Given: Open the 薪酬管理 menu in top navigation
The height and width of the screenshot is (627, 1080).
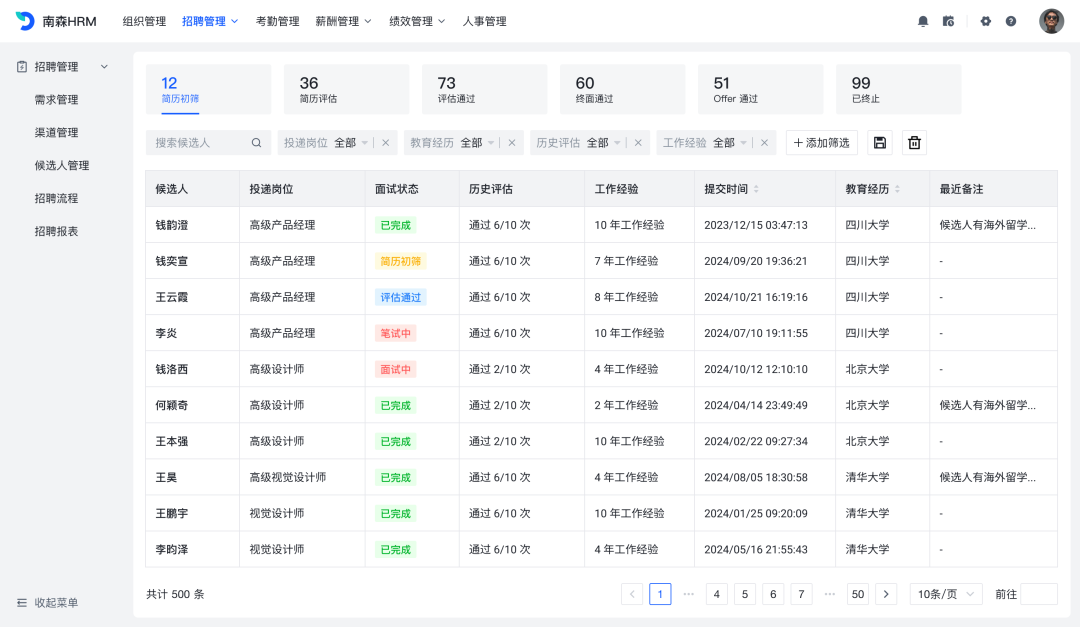Looking at the screenshot, I should [343, 21].
